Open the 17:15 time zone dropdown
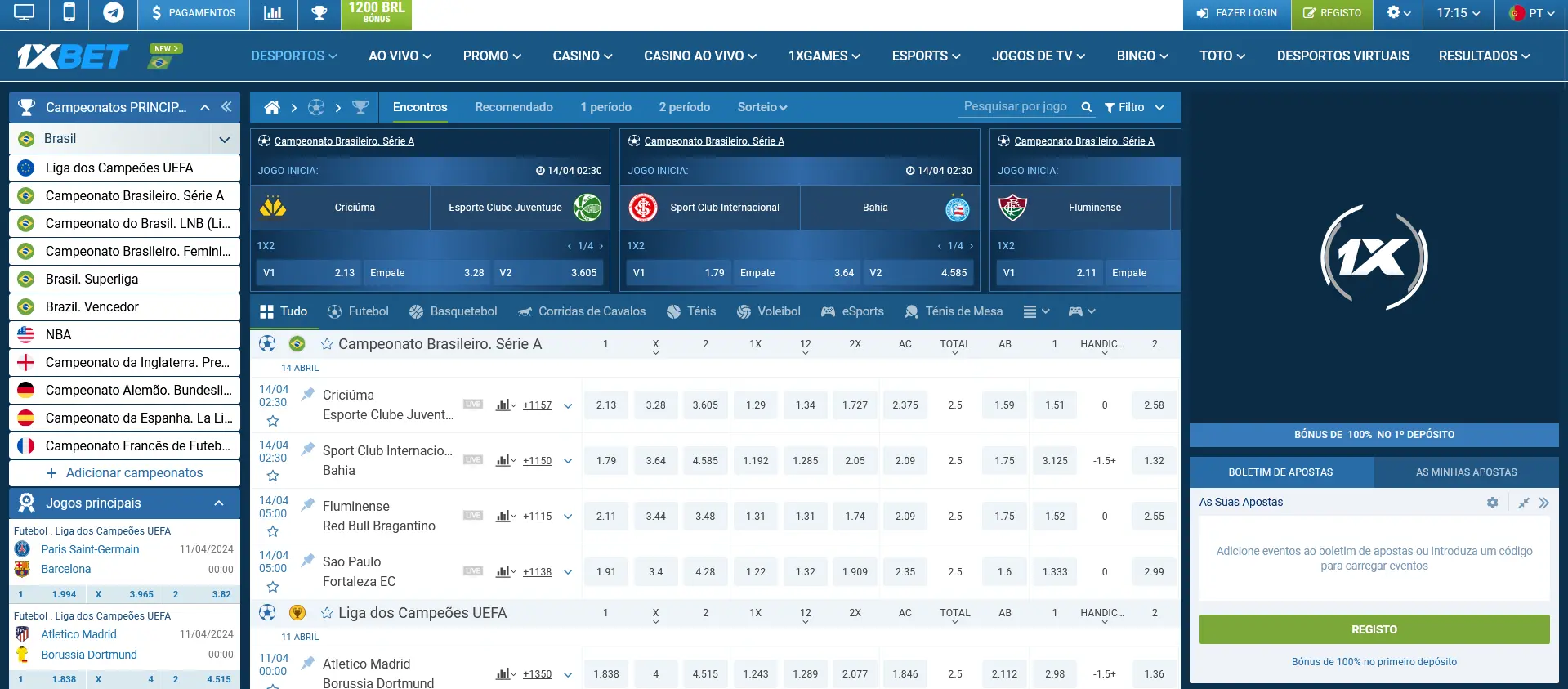This screenshot has height=689, width=1568. point(1459,13)
